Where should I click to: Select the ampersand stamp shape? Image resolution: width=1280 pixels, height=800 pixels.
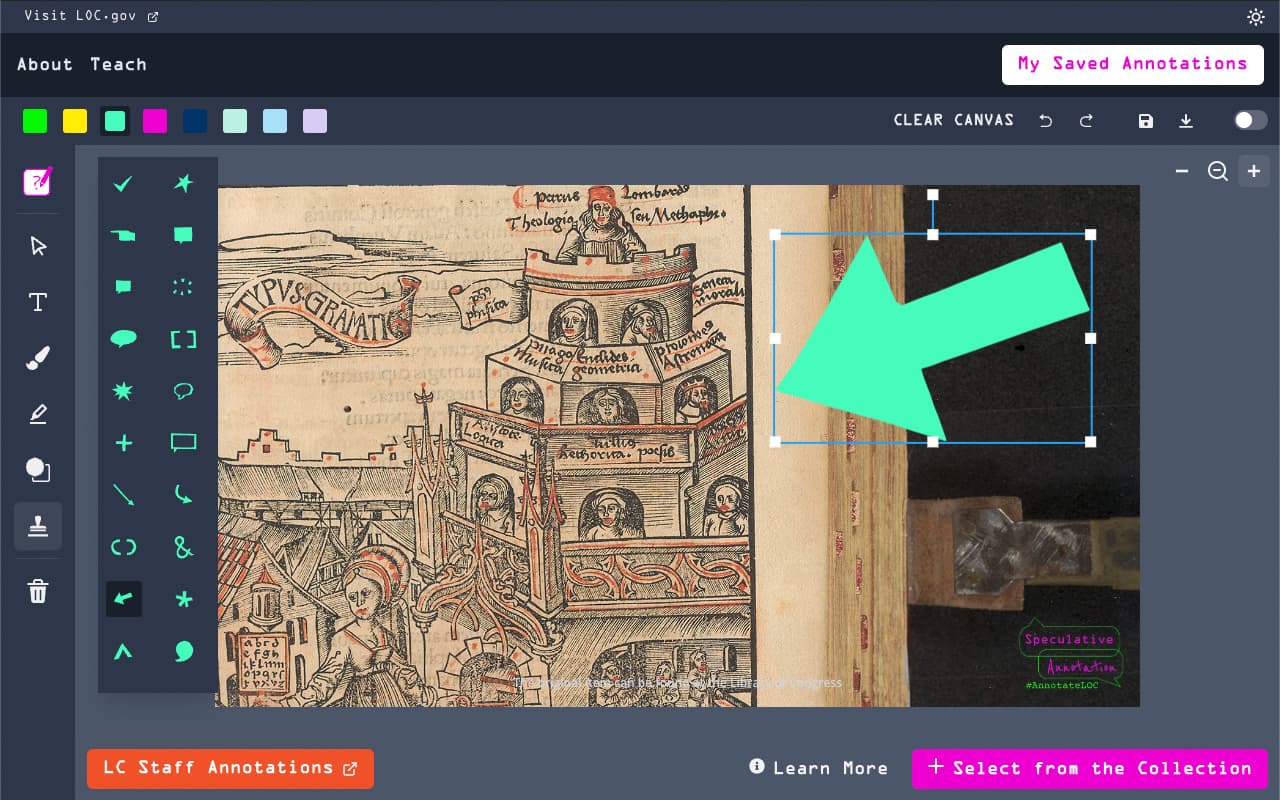[183, 547]
